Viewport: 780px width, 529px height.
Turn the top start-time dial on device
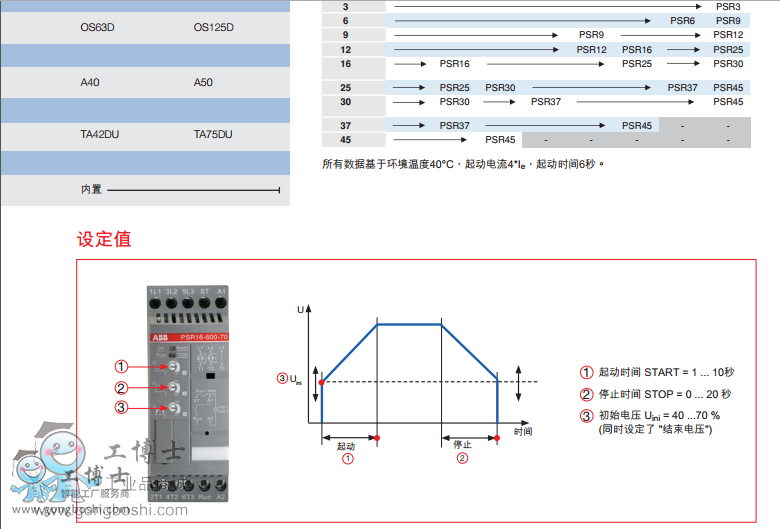[x=172, y=367]
